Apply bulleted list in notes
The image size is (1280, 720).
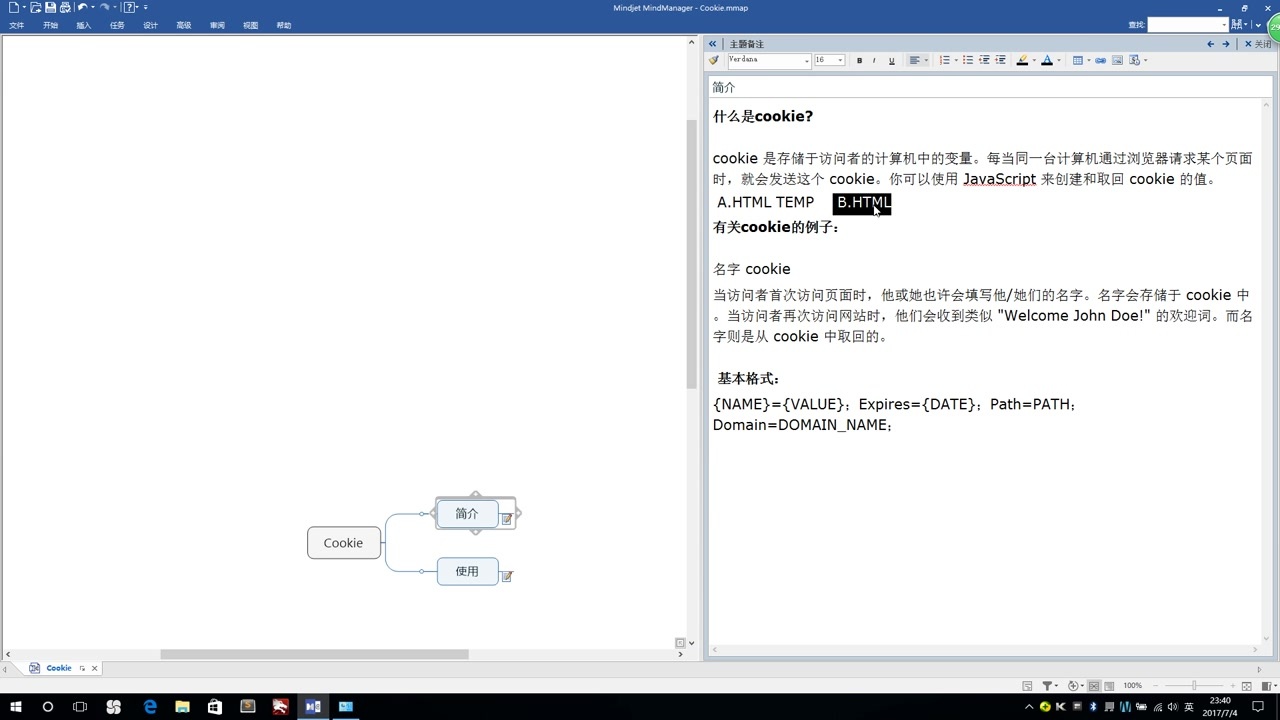(968, 61)
